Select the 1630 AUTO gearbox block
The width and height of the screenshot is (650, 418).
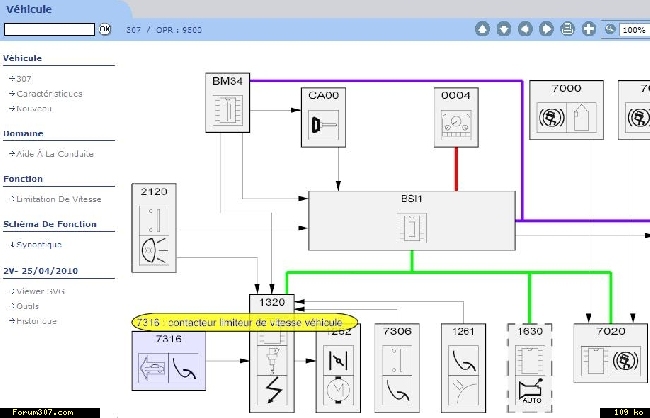pos(530,368)
